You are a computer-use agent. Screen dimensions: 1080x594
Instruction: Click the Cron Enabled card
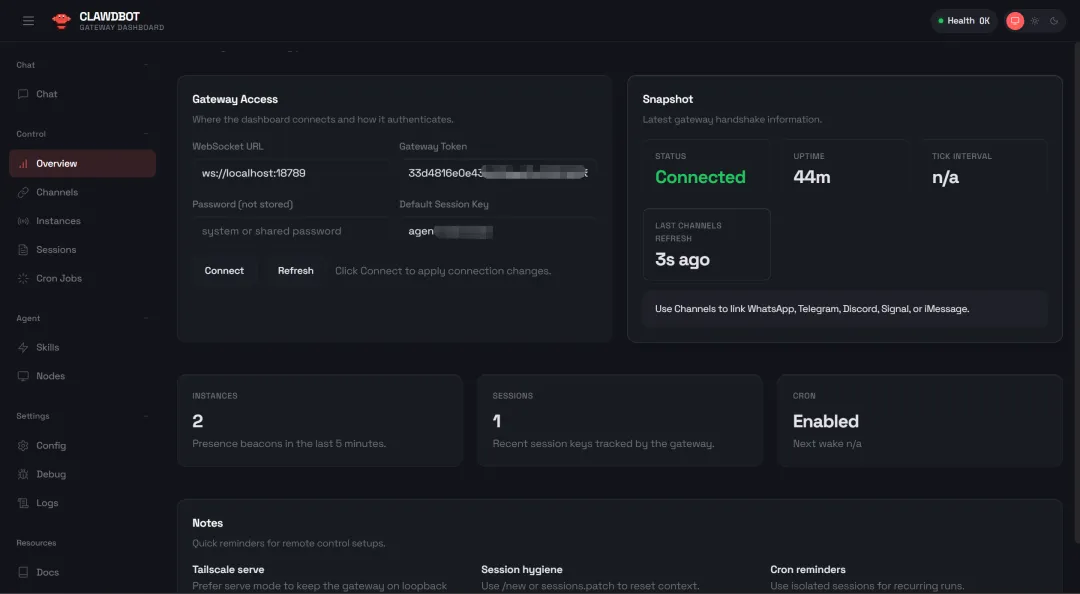920,420
